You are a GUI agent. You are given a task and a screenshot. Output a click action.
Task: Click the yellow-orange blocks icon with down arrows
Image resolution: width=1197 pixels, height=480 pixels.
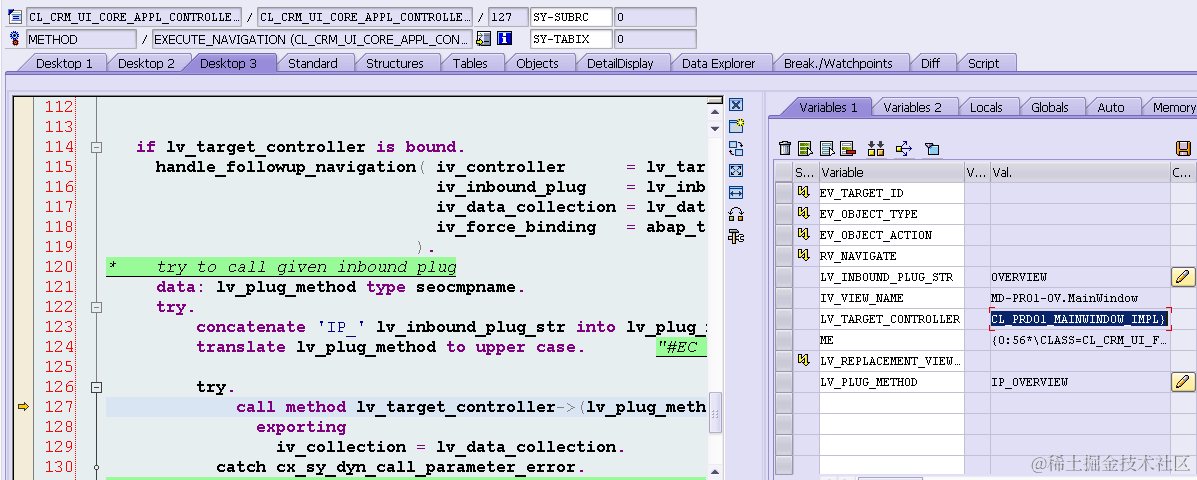(x=876, y=148)
